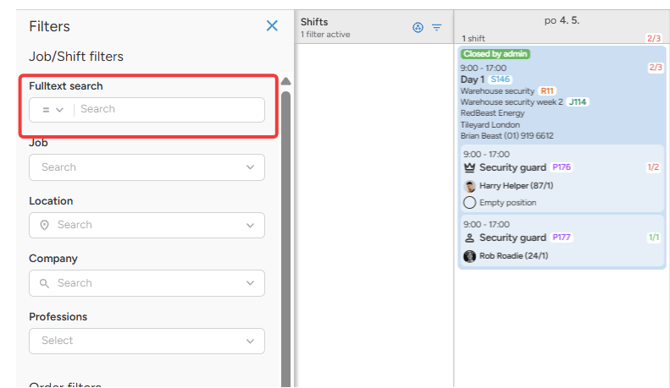This screenshot has width=670, height=388.
Task: Click the 1/2 occupancy badge
Action: point(653,167)
